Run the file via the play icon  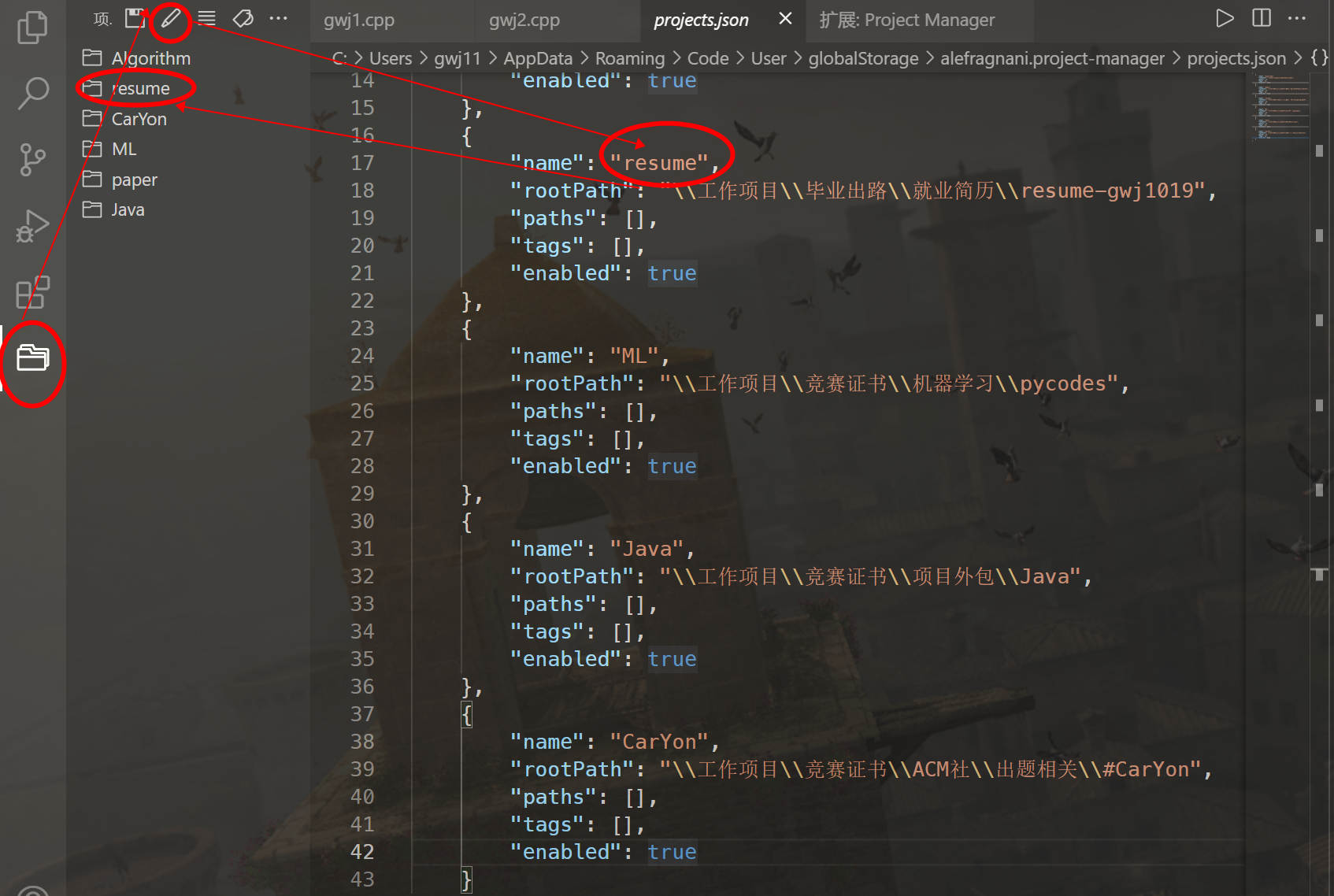tap(1225, 17)
